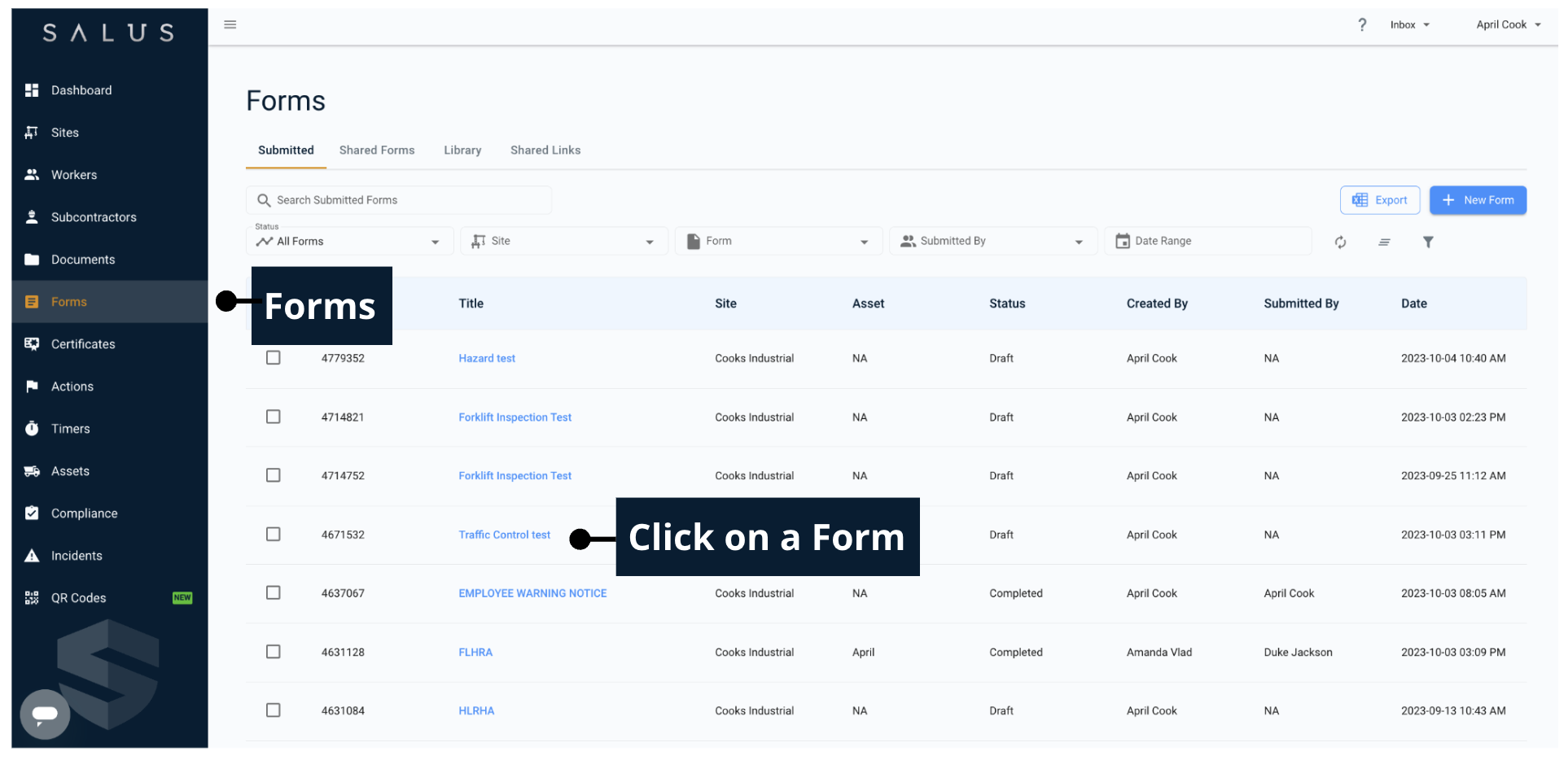1568x760 pixels.
Task: Switch to the Shared Forms tab
Action: pyautogui.click(x=377, y=151)
